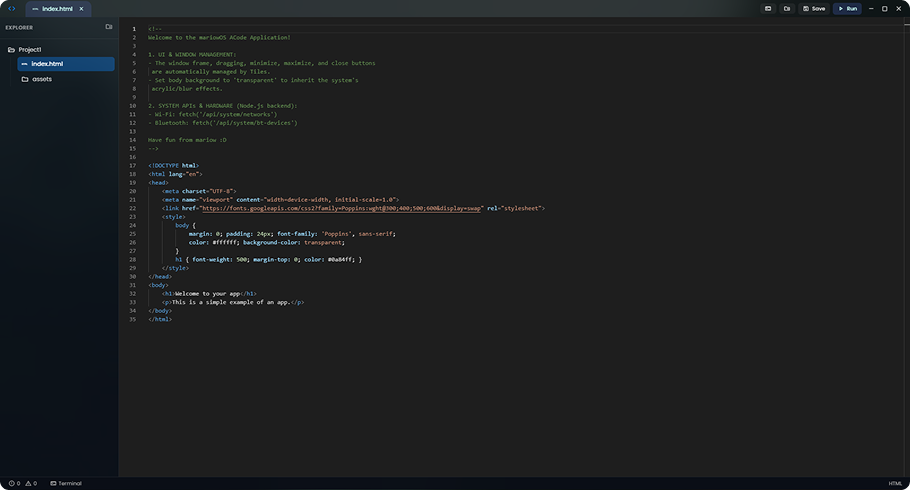Click the '<meta charset="UTF-8">' line
910x490 pixels.
[199, 191]
